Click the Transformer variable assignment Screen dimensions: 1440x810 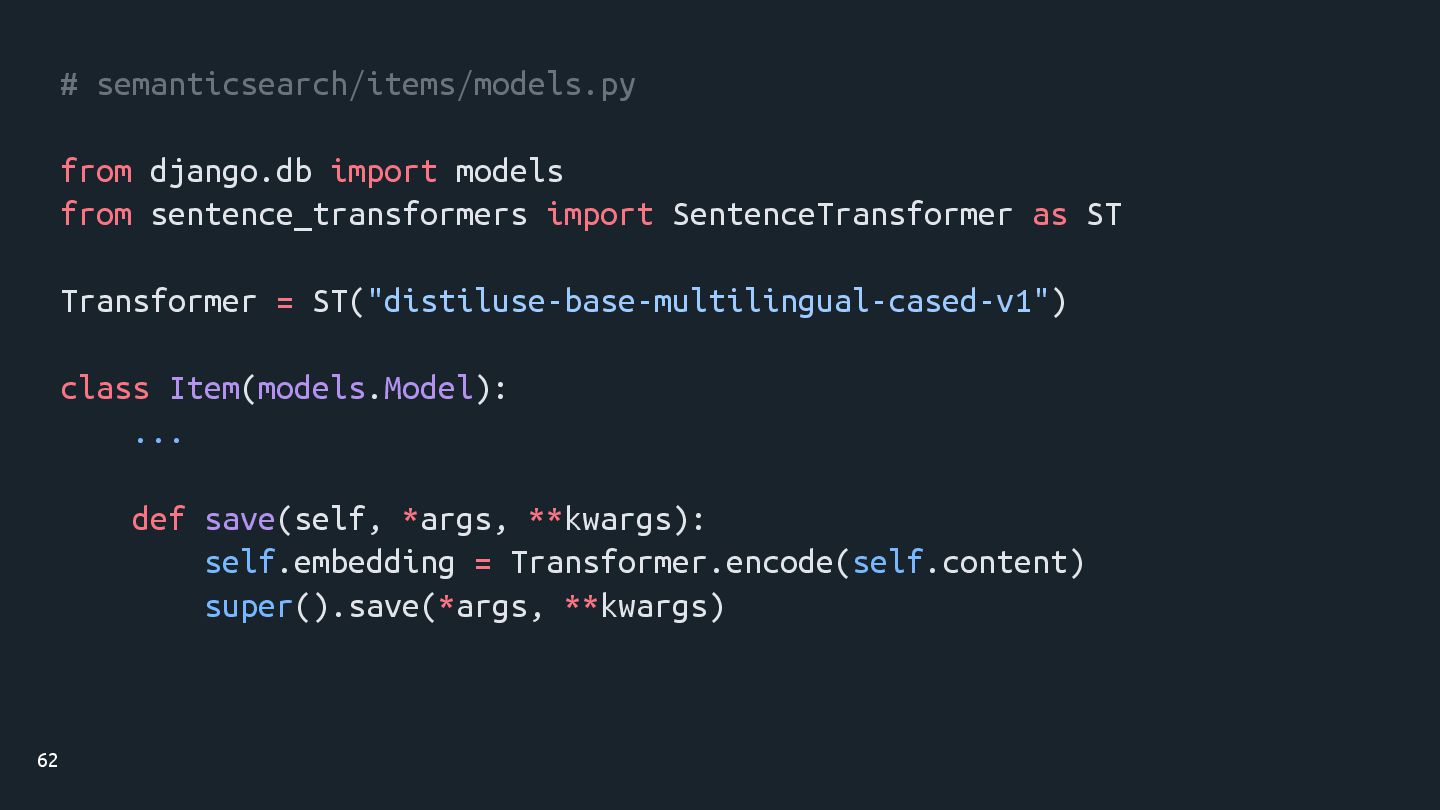click(159, 302)
